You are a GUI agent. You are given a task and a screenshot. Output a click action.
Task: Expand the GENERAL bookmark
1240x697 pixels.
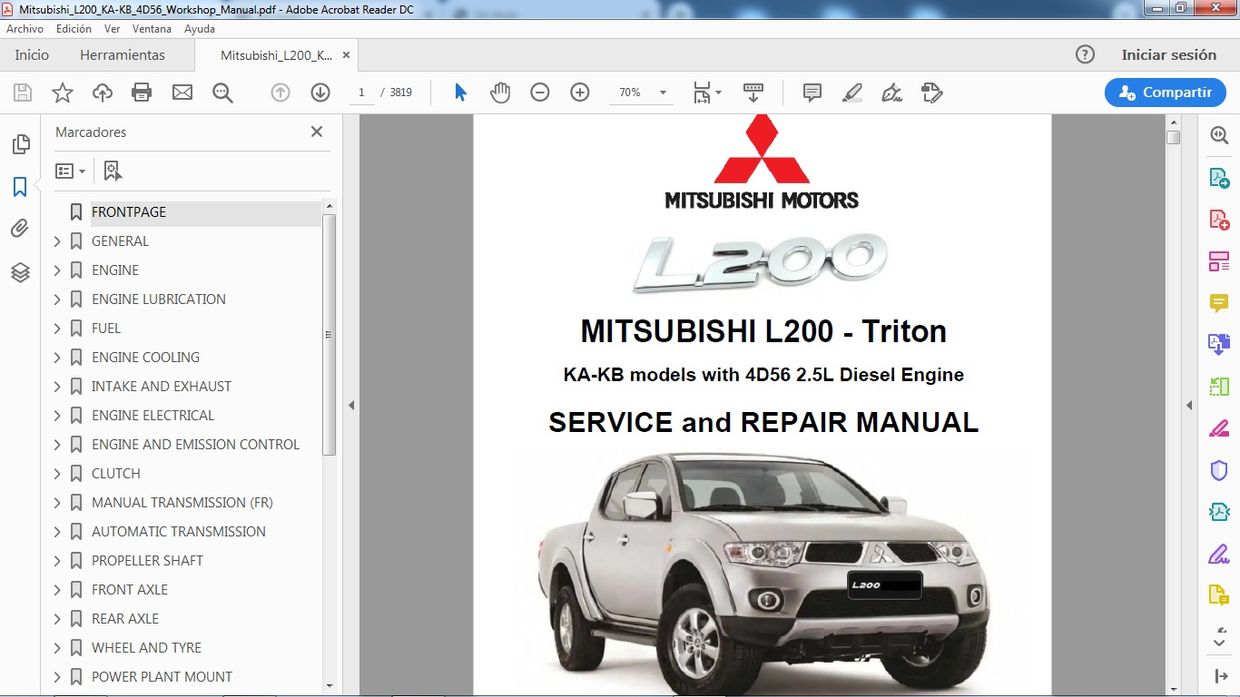coord(57,241)
